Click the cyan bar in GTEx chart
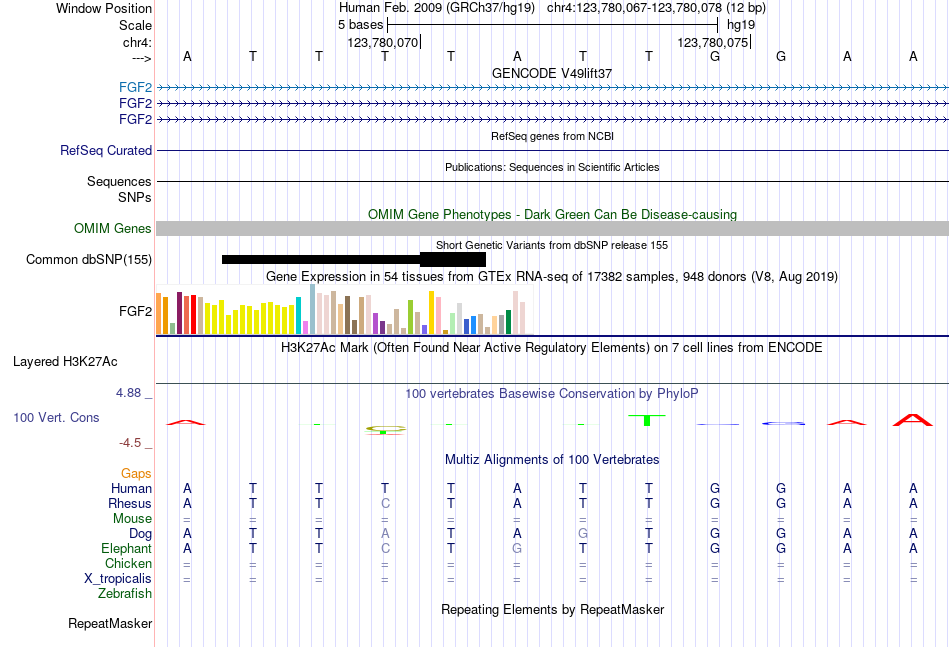 (298, 316)
